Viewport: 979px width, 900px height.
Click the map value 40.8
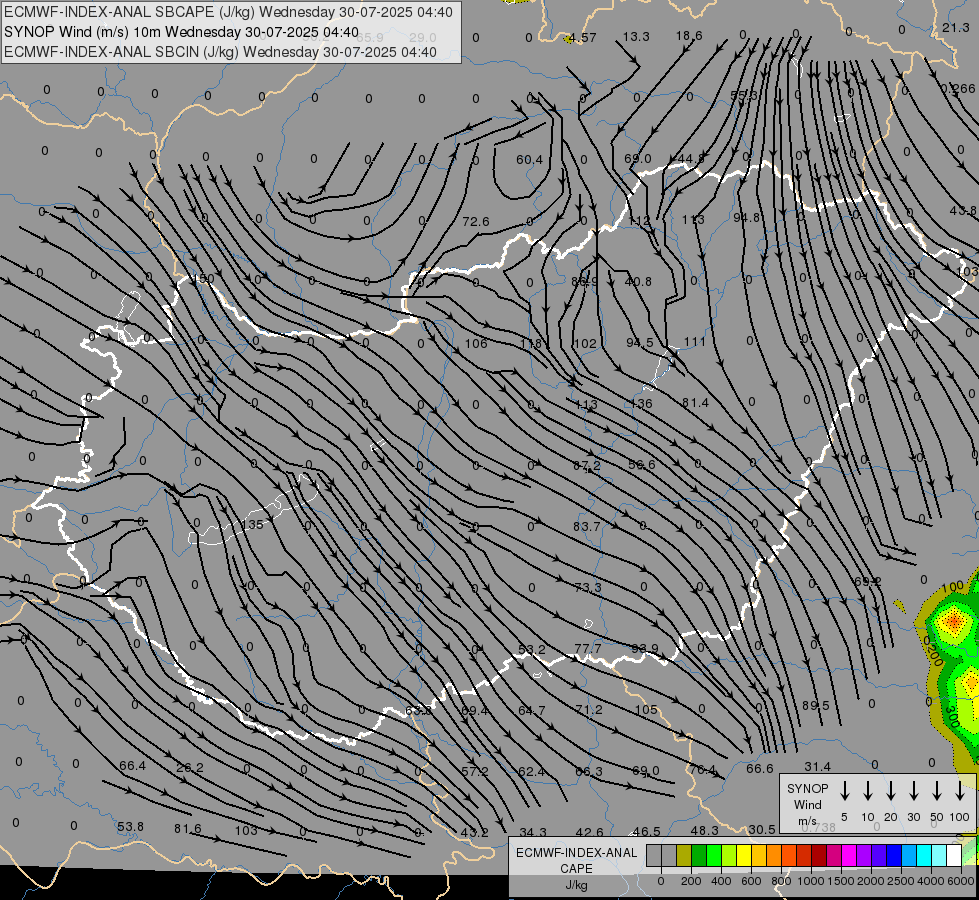[638, 282]
